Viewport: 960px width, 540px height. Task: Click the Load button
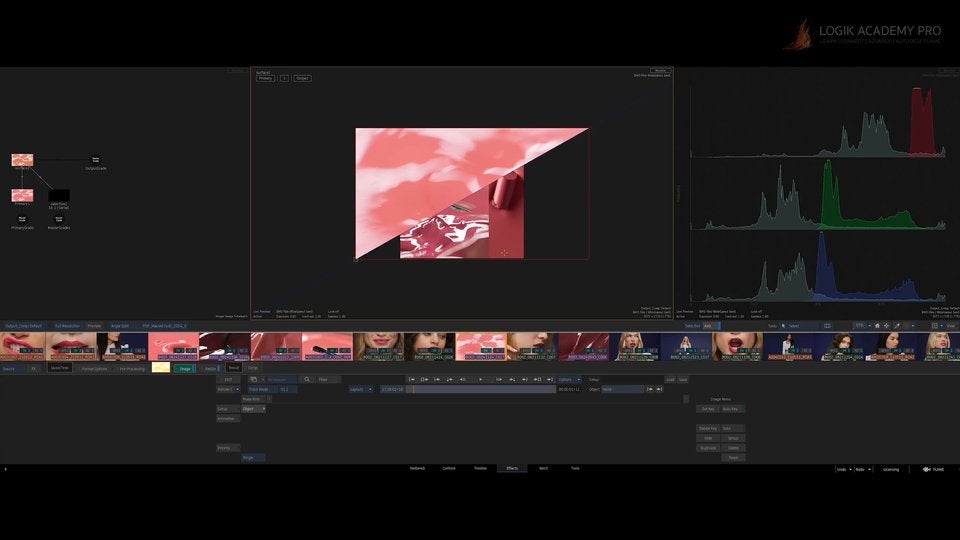coord(670,380)
